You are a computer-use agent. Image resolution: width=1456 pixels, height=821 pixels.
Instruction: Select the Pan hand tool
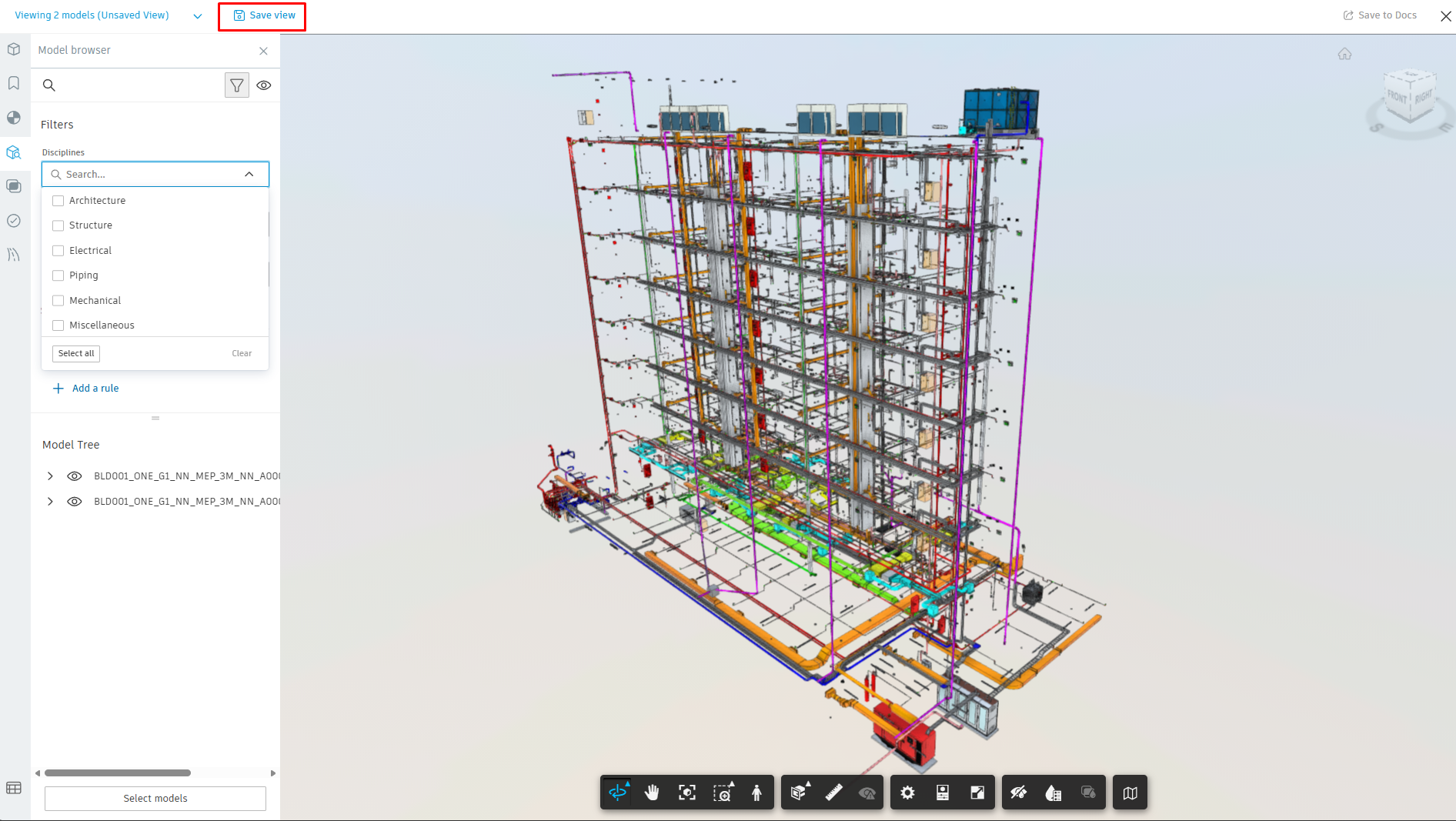(652, 793)
